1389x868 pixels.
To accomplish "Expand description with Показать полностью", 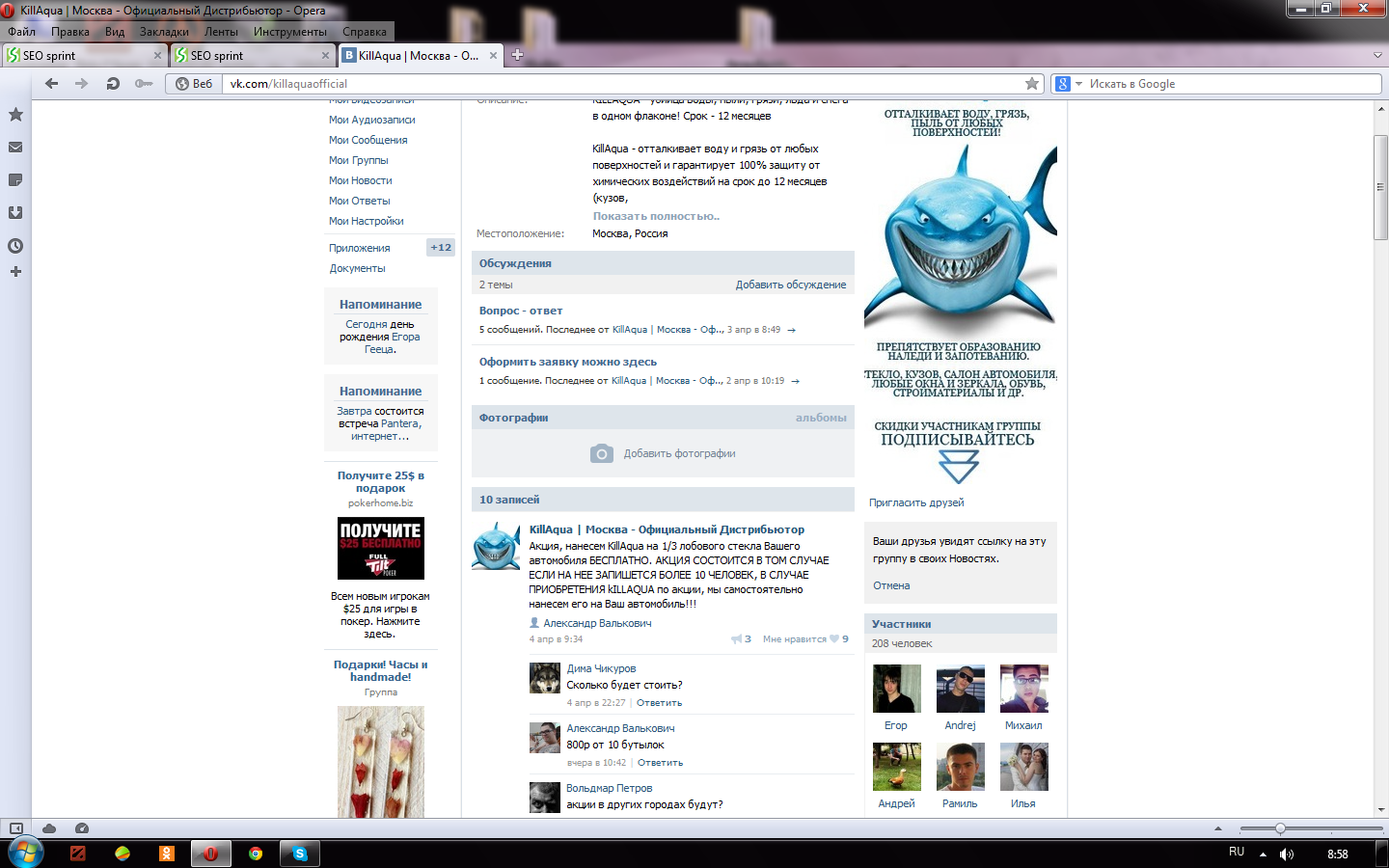I will click(x=656, y=216).
